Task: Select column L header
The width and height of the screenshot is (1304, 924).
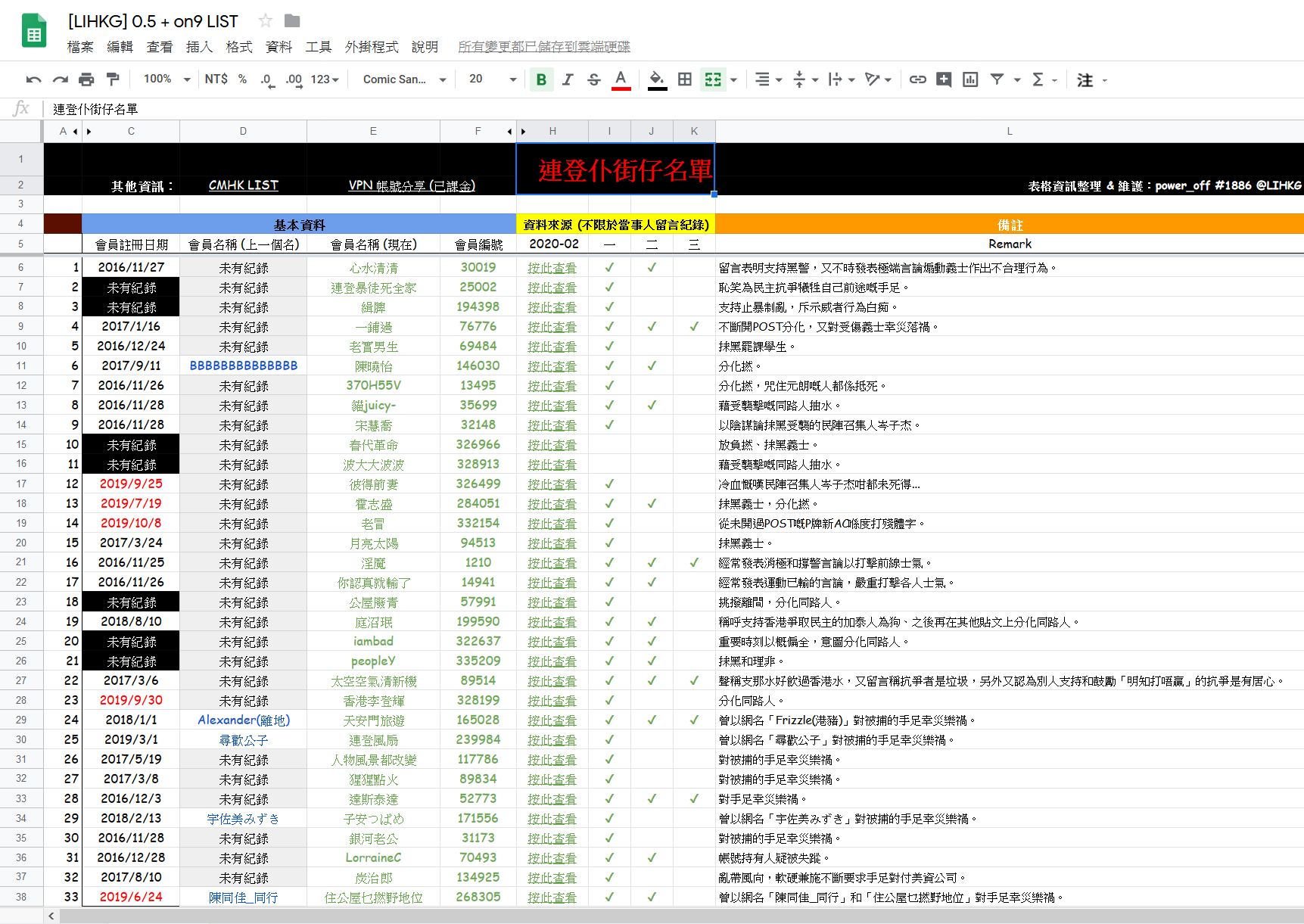Action: pyautogui.click(x=1010, y=131)
